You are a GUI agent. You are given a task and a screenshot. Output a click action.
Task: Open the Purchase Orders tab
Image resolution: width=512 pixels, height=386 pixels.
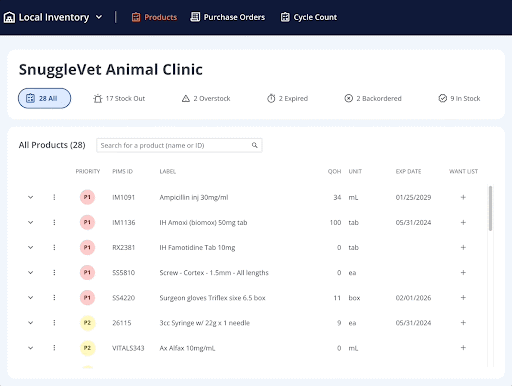[x=228, y=17]
